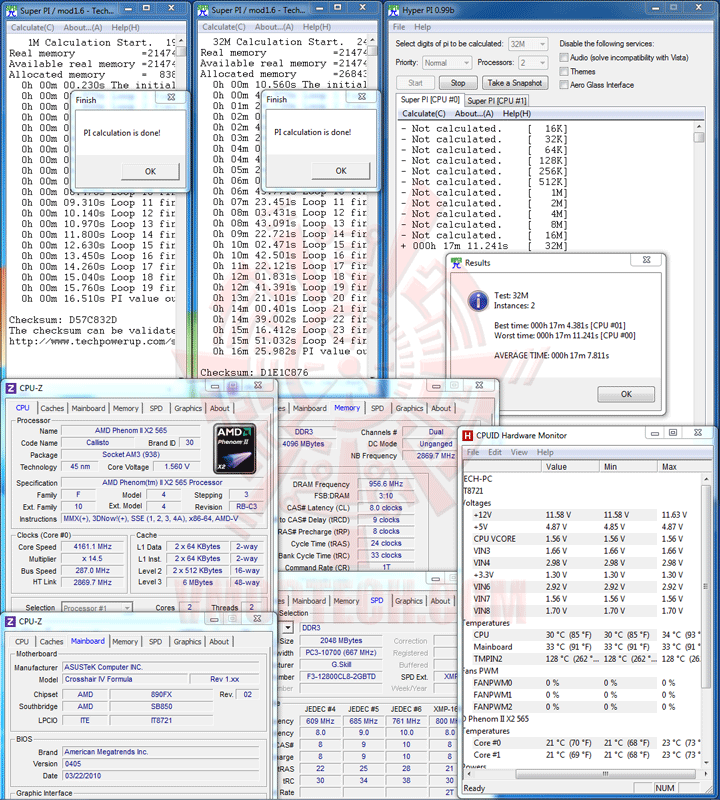The width and height of the screenshot is (720, 800).
Task: Click the Min column header in Hardware Monitor
Action: click(628, 466)
